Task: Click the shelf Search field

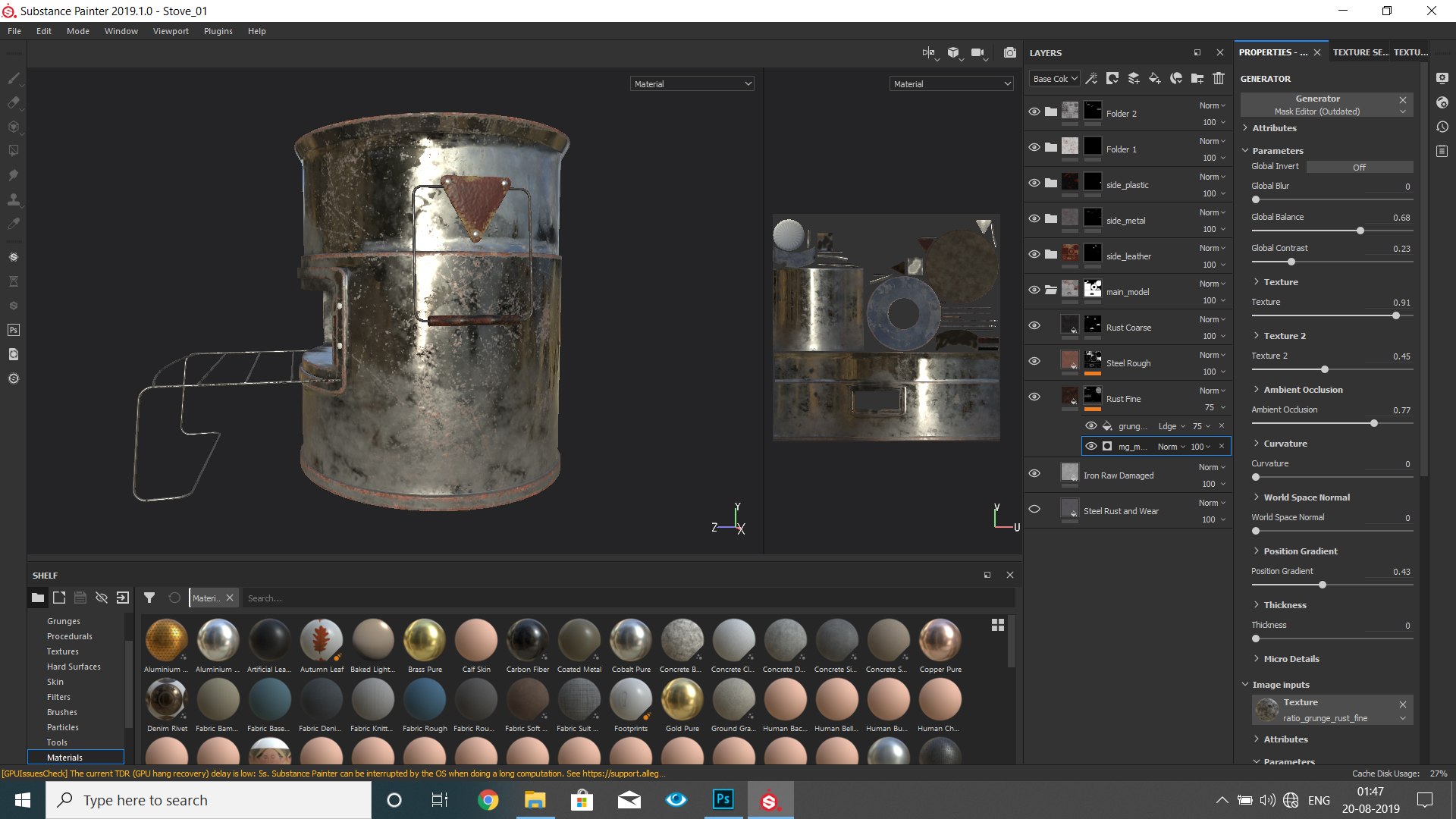Action: (628, 598)
